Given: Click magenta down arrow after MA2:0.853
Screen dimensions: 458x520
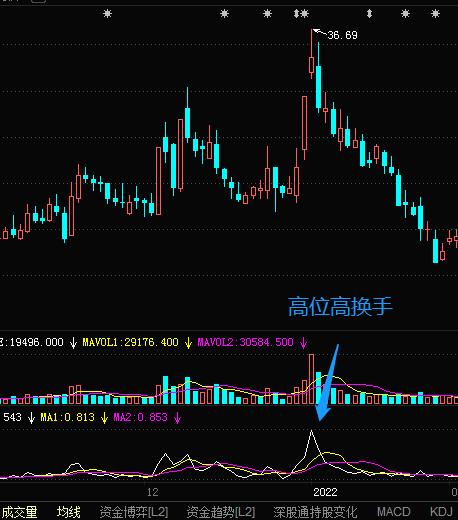Looking at the screenshot, I should pyautogui.click(x=177, y=417).
